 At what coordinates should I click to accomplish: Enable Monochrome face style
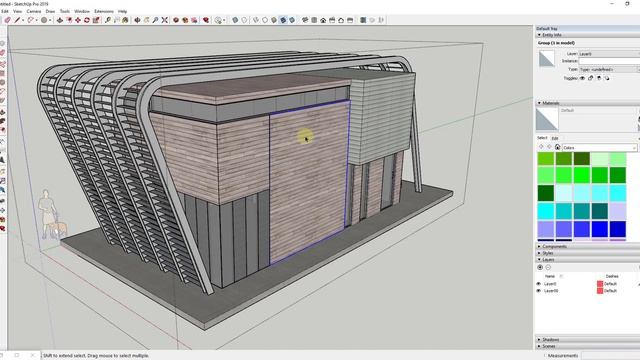click(x=292, y=20)
